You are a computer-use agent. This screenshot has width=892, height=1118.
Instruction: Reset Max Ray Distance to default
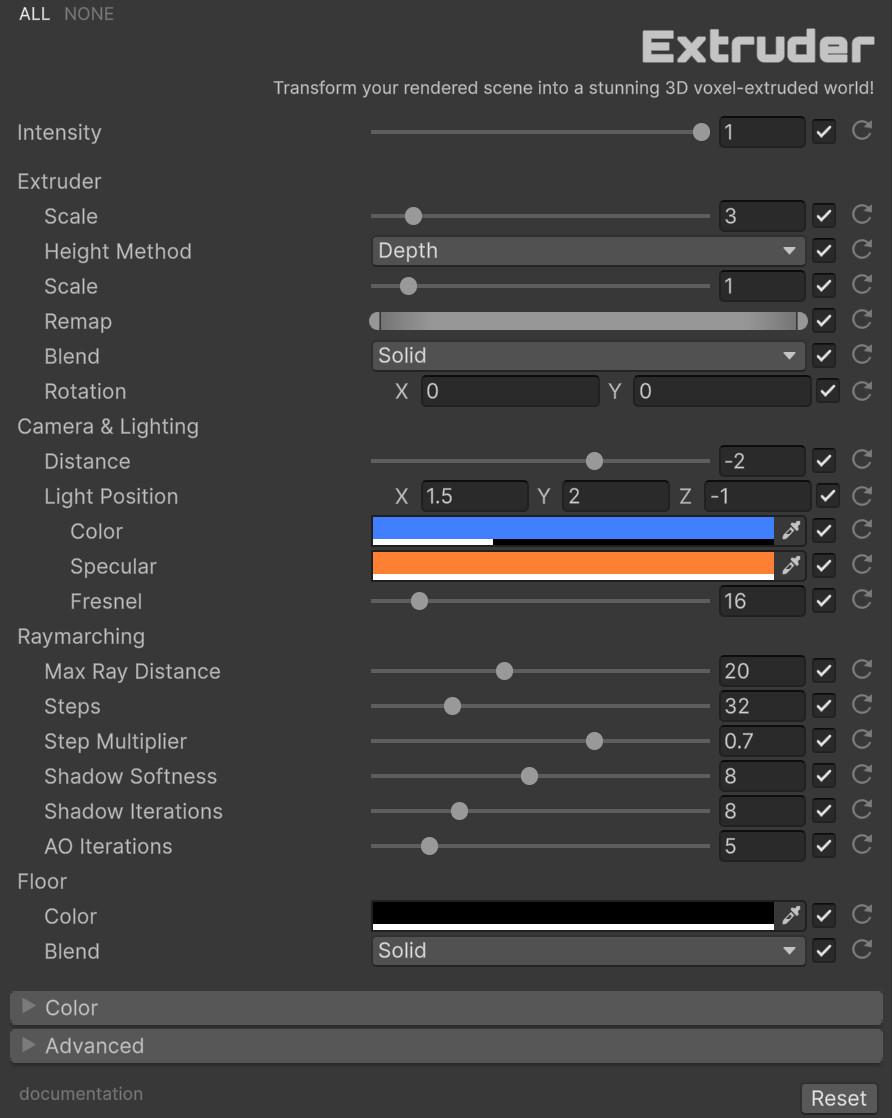click(x=861, y=670)
